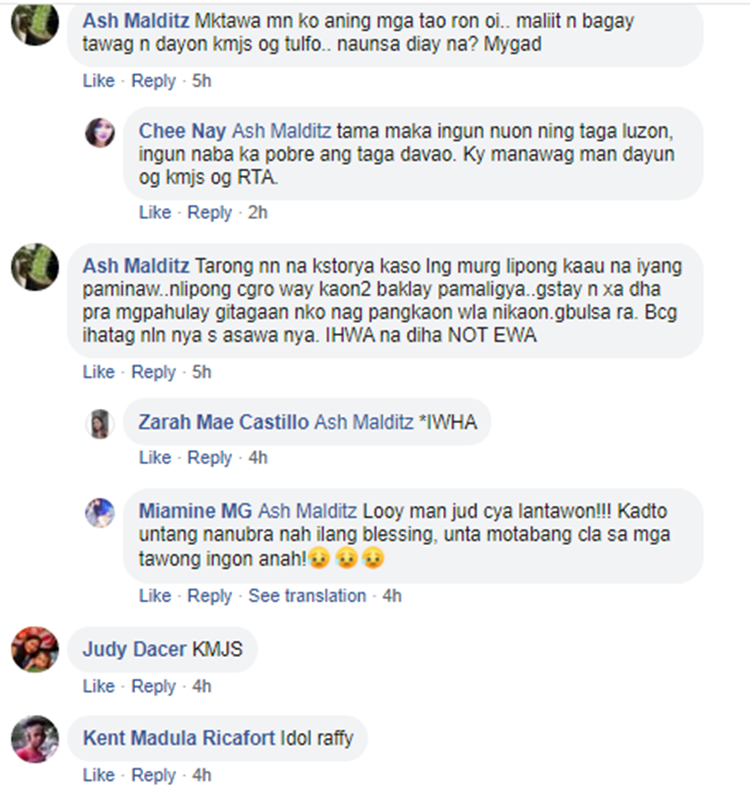Reply to Kent Madula Ricafort's comment
Image resolution: width=750 pixels, height=798 pixels.
(154, 776)
